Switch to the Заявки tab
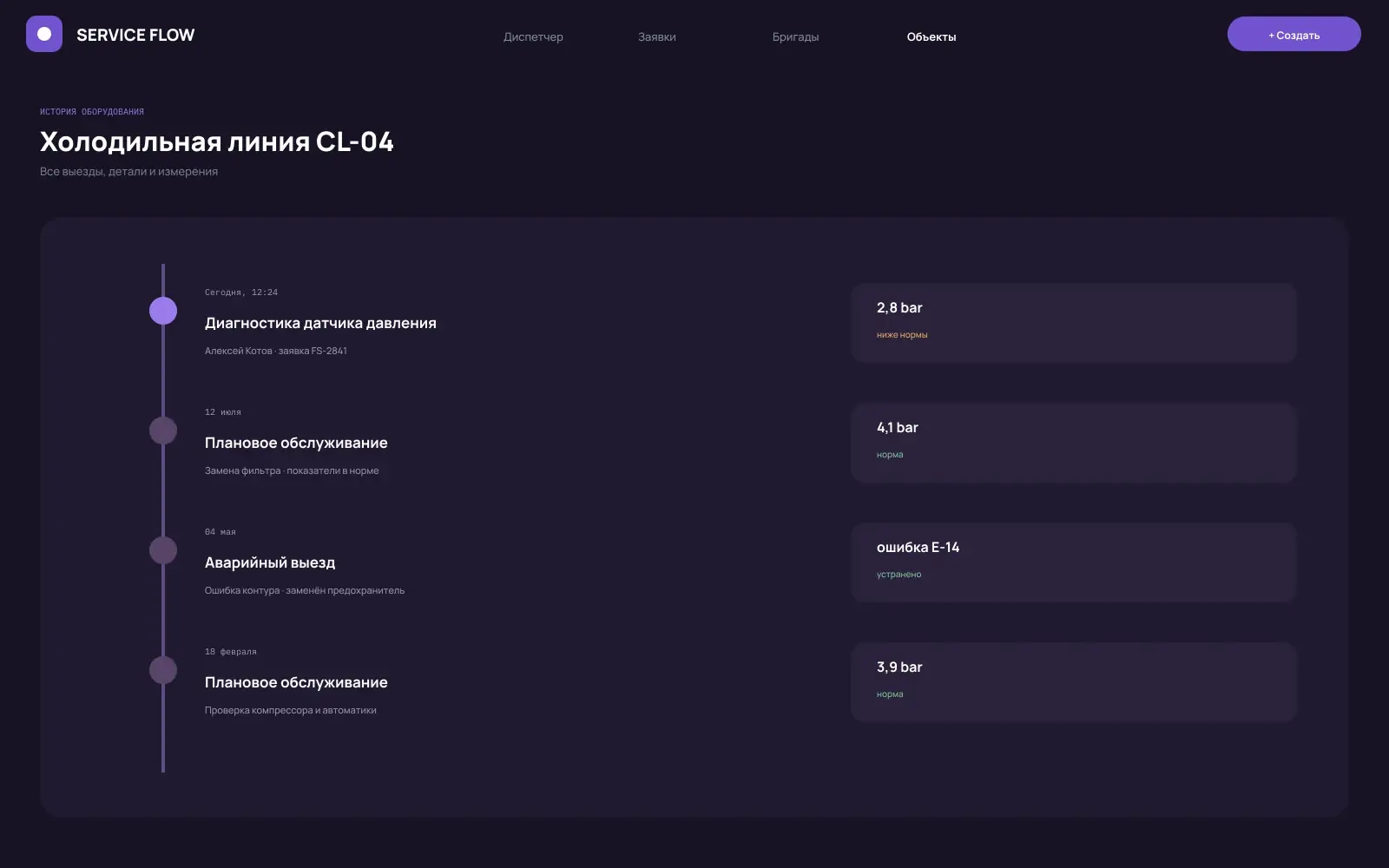 [657, 36]
